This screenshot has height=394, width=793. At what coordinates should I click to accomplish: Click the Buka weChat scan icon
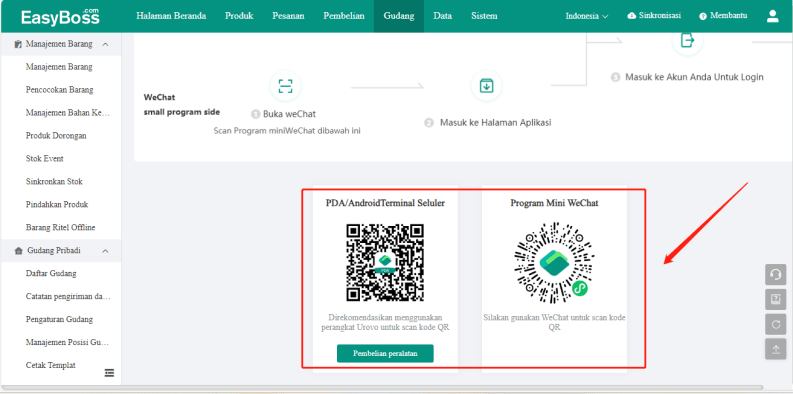tap(285, 86)
